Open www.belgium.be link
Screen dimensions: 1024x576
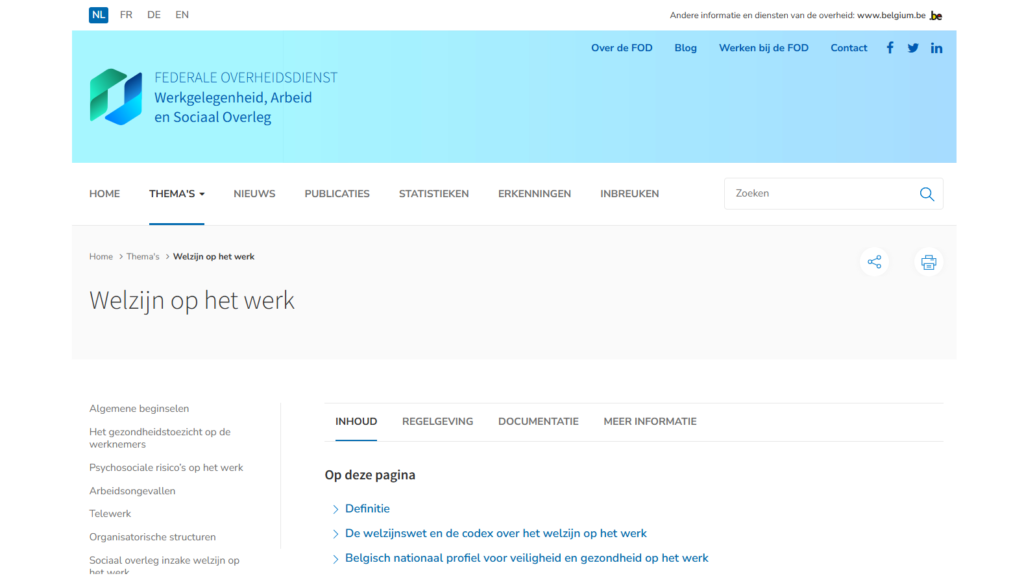(891, 15)
